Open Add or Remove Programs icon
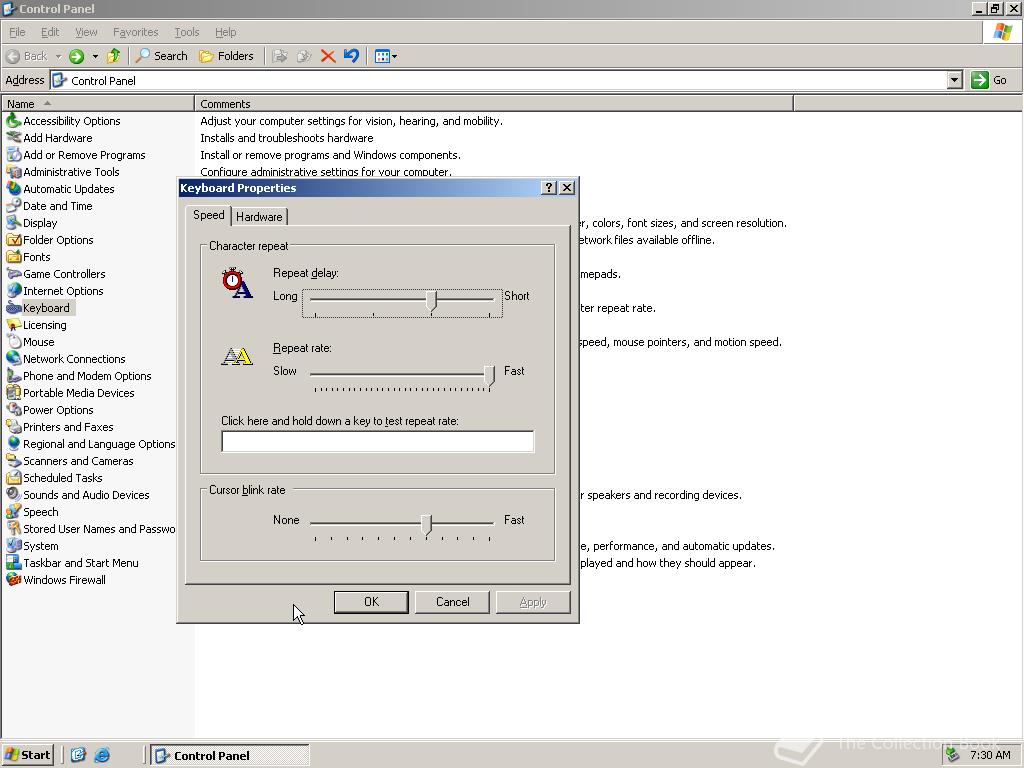The height and width of the screenshot is (768, 1024). coord(13,155)
